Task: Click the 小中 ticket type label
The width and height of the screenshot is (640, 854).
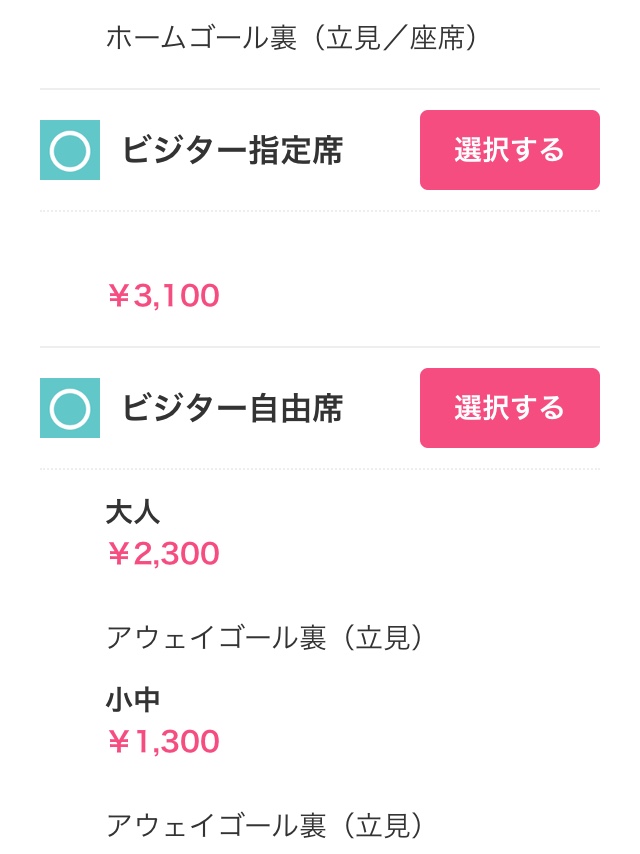Action: click(x=133, y=700)
